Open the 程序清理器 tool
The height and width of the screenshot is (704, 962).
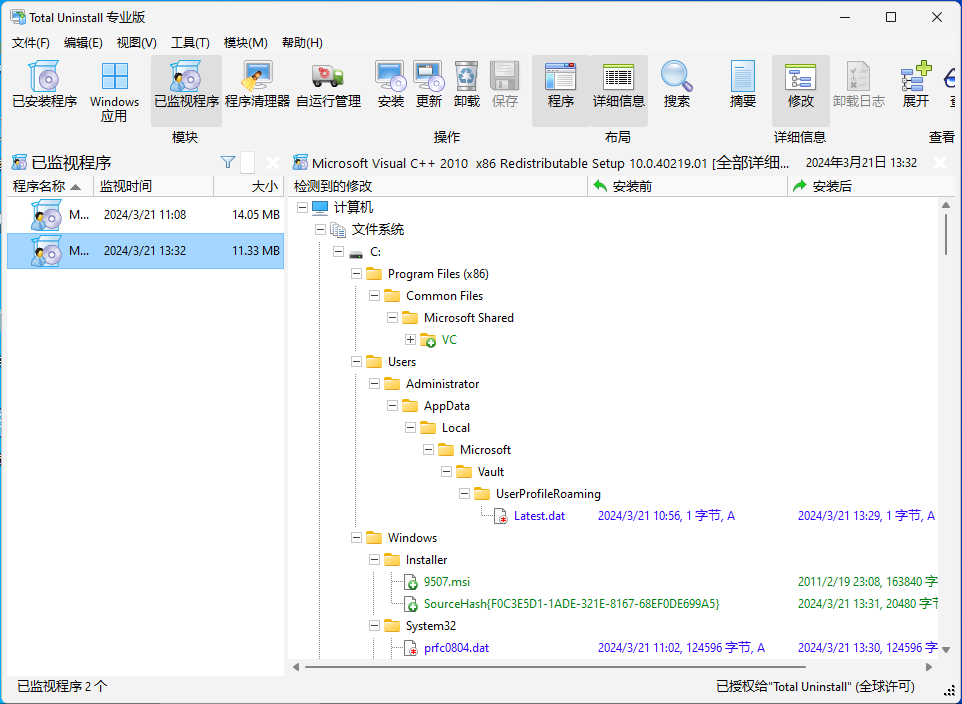[257, 85]
